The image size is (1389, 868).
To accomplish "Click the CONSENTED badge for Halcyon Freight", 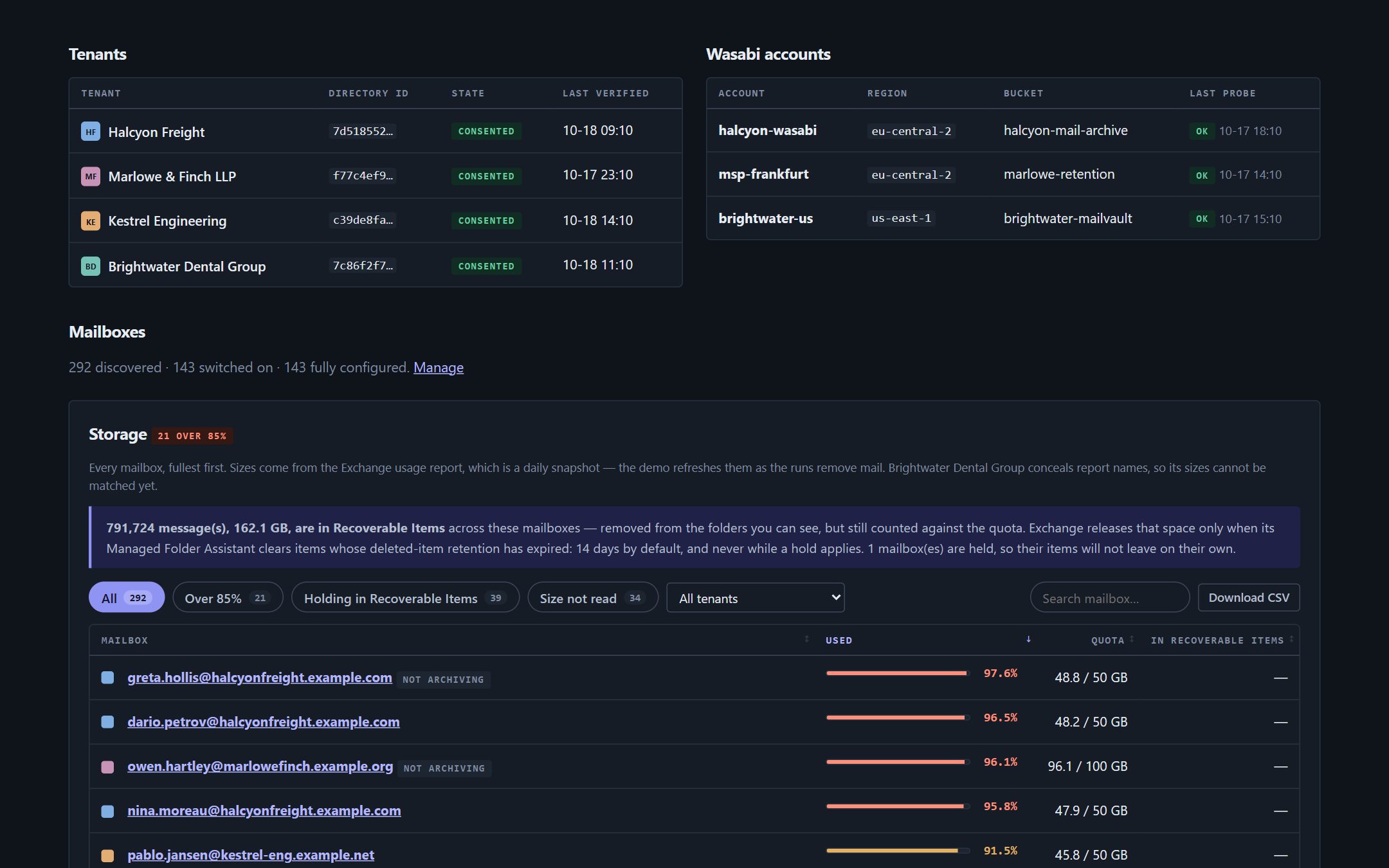I will (486, 131).
